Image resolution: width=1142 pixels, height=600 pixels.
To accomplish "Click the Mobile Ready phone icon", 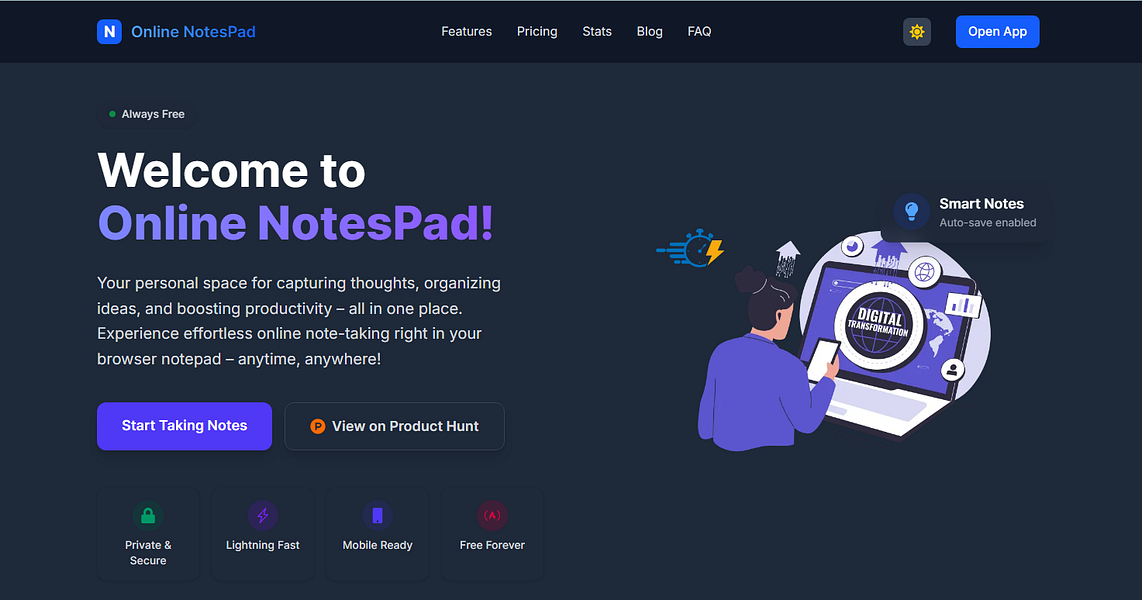I will click(x=377, y=515).
